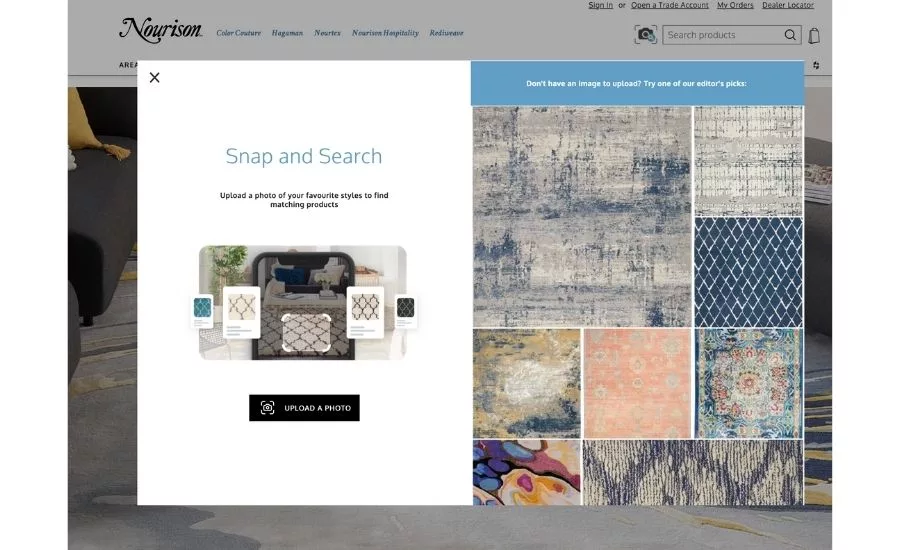Viewport: 900px width, 550px height.
Task: Select the Color Couture brand tab
Action: (239, 33)
